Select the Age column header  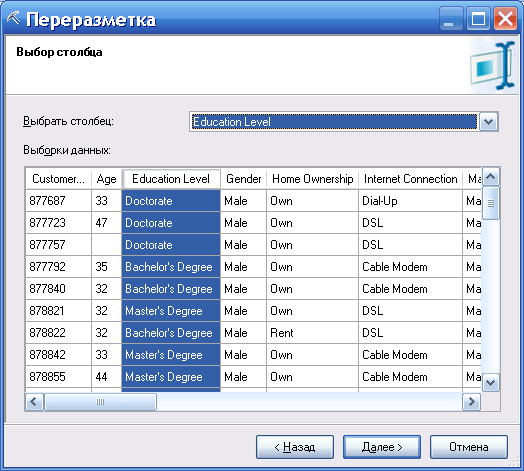106,179
